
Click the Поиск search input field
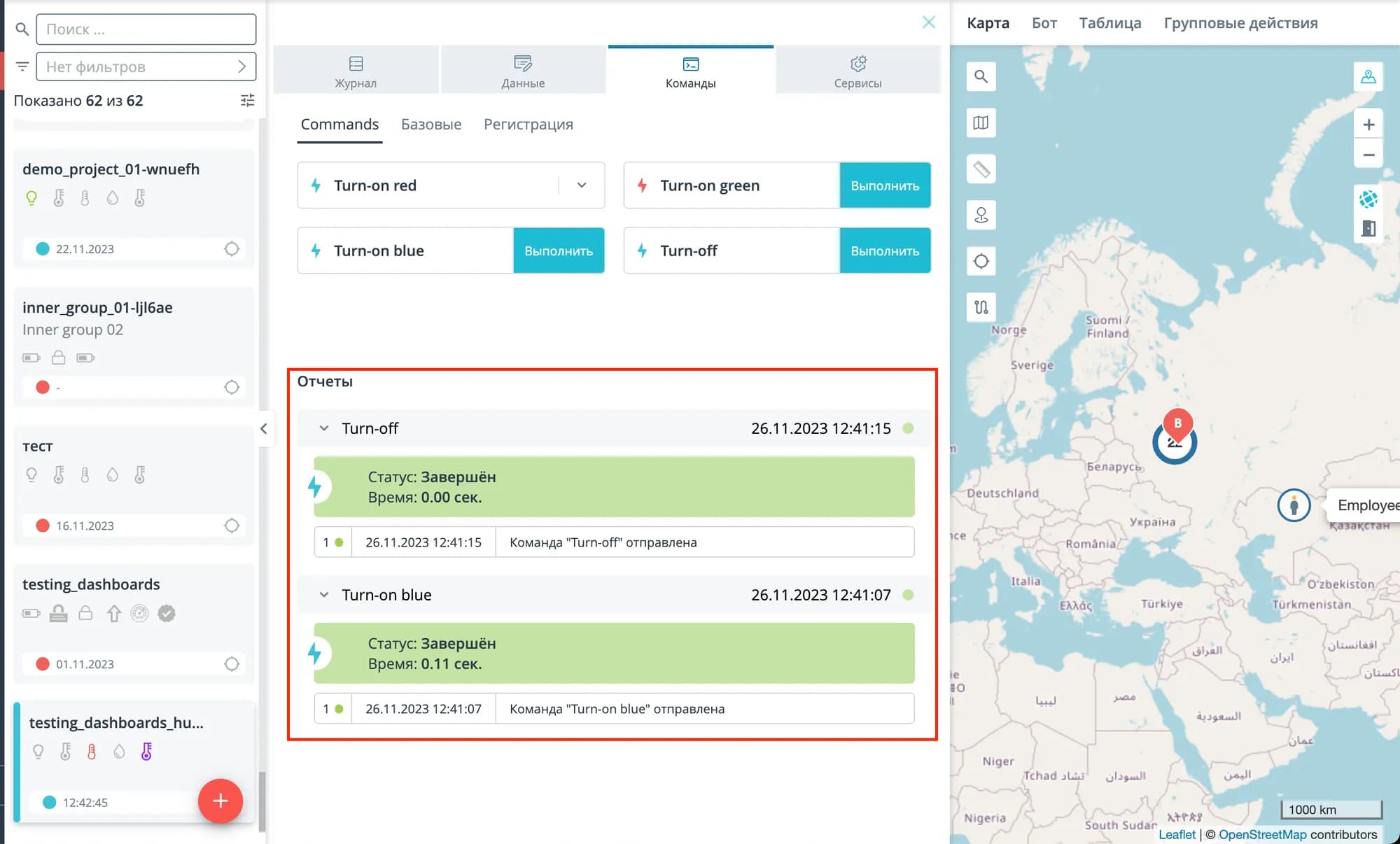(x=146, y=29)
